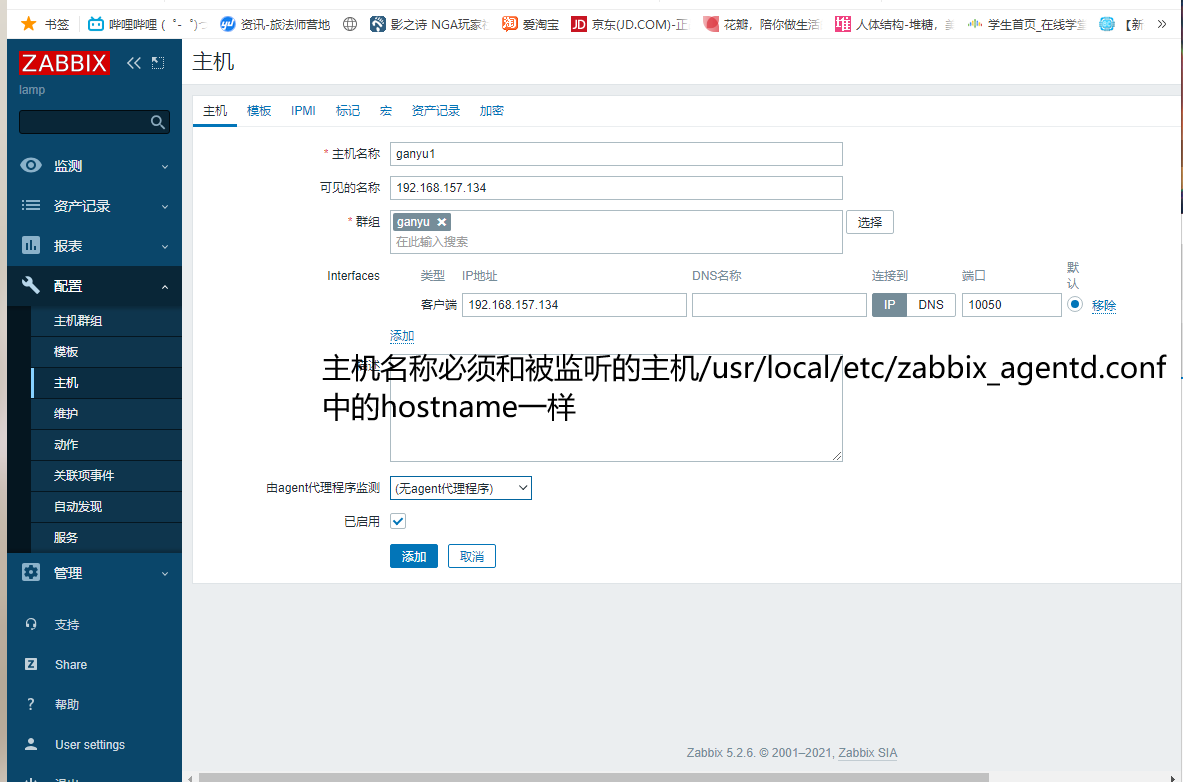Collapse the 配置 menu section

pos(165,286)
